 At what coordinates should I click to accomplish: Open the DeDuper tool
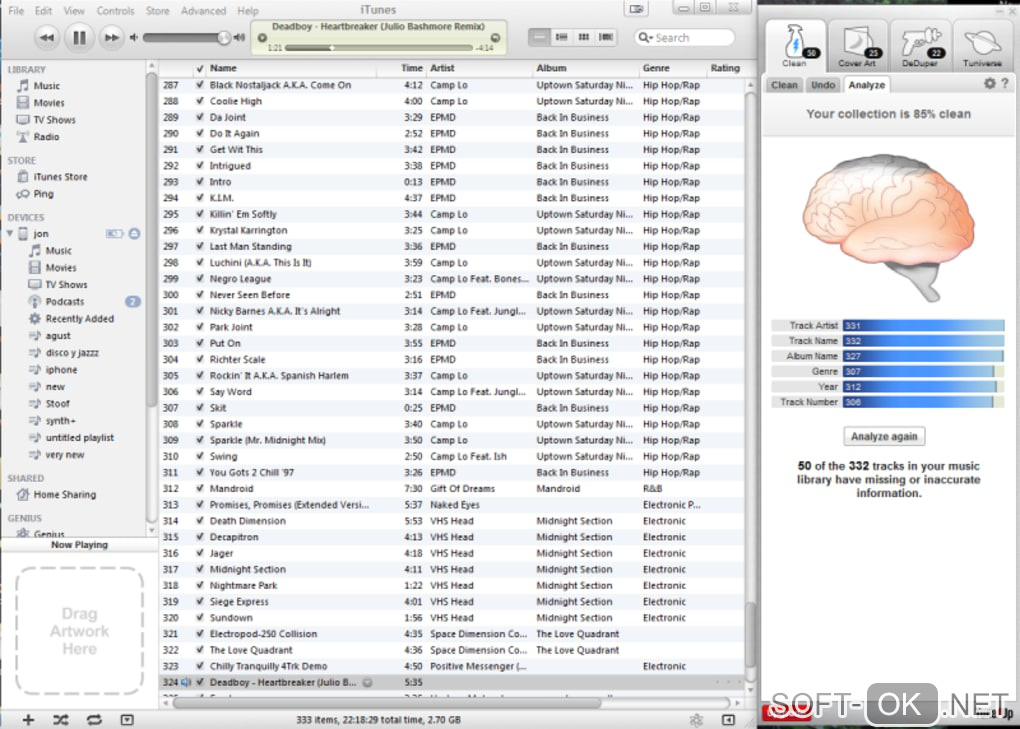pyautogui.click(x=920, y=46)
